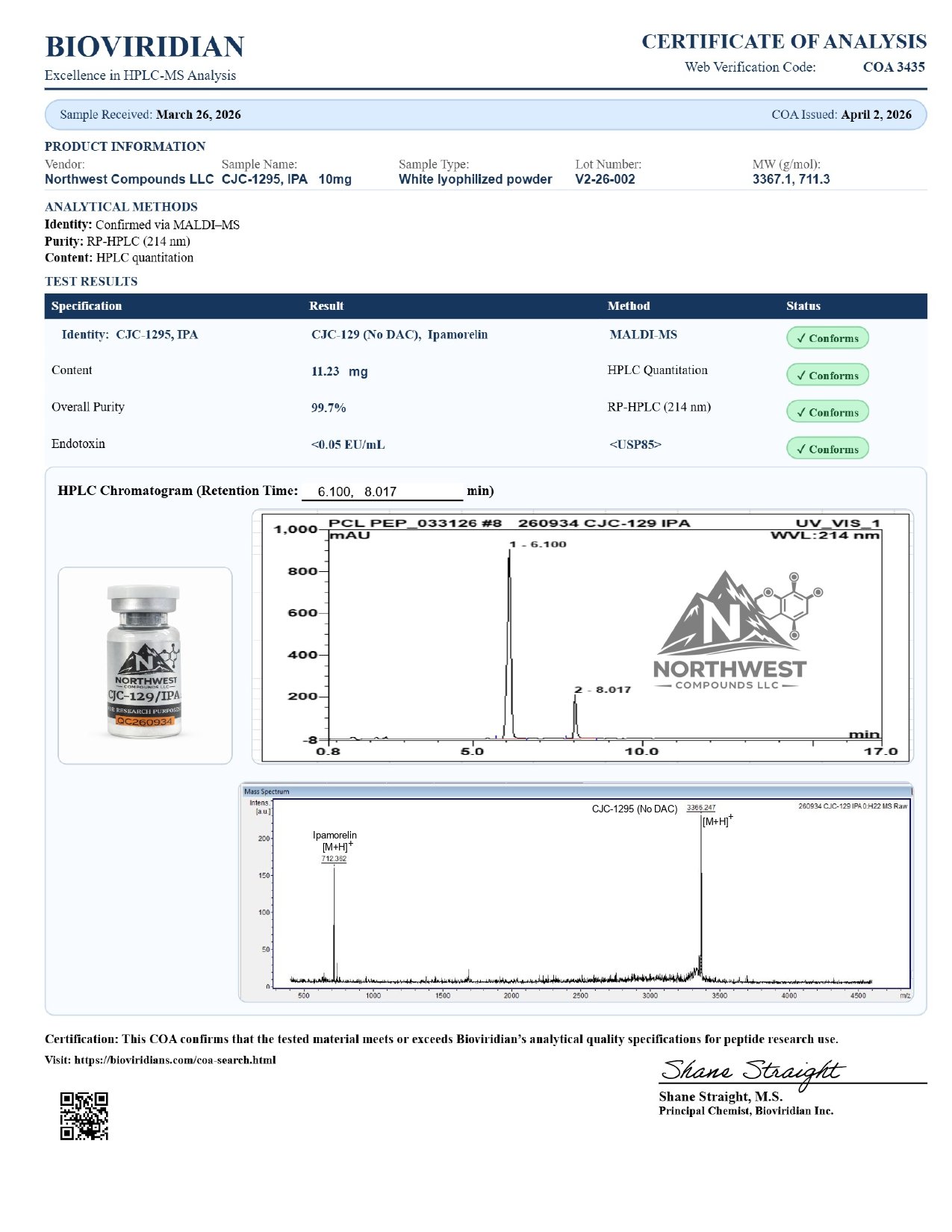Click vendor name Northwest Compounds LLC
The image size is (952, 1232).
129,179
